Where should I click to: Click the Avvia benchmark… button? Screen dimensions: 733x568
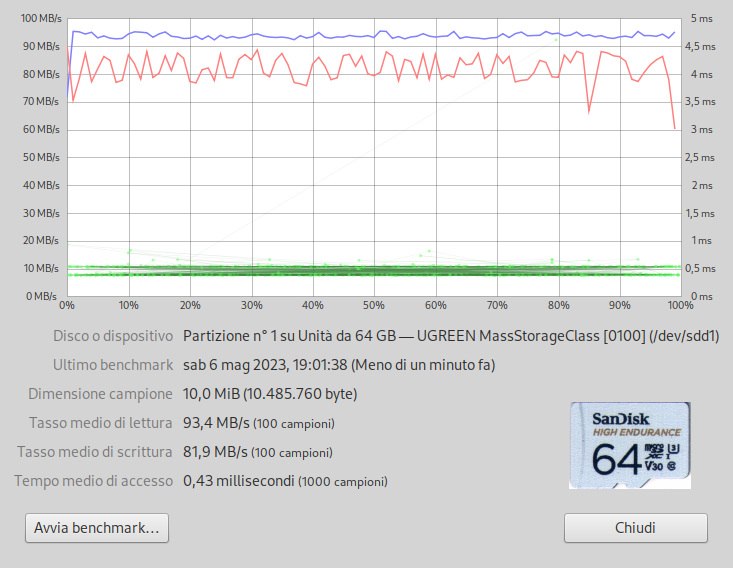click(x=97, y=528)
